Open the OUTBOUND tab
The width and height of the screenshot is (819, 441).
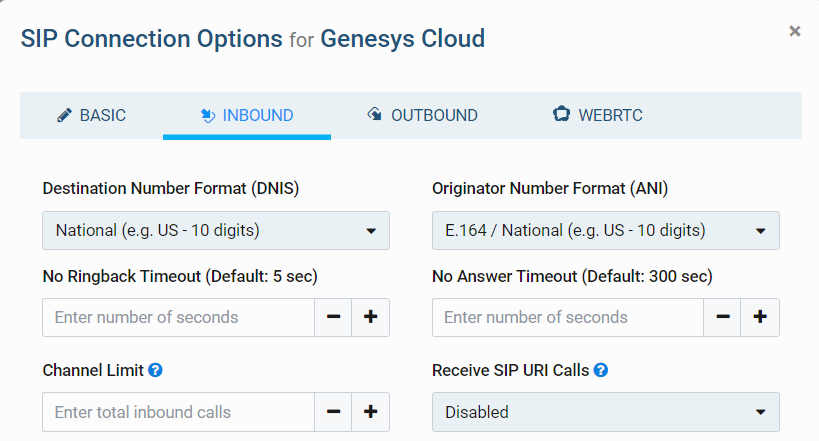click(422, 115)
